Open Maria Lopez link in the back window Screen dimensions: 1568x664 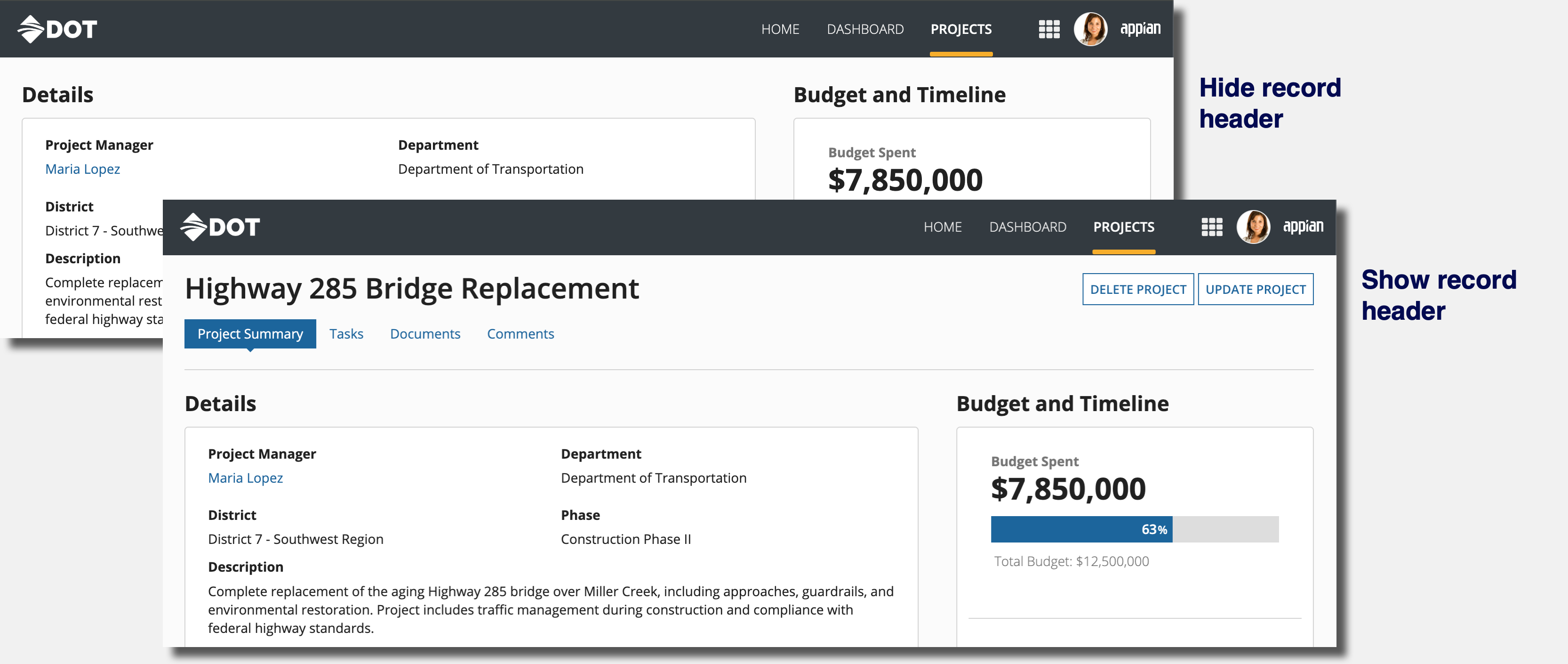point(83,170)
